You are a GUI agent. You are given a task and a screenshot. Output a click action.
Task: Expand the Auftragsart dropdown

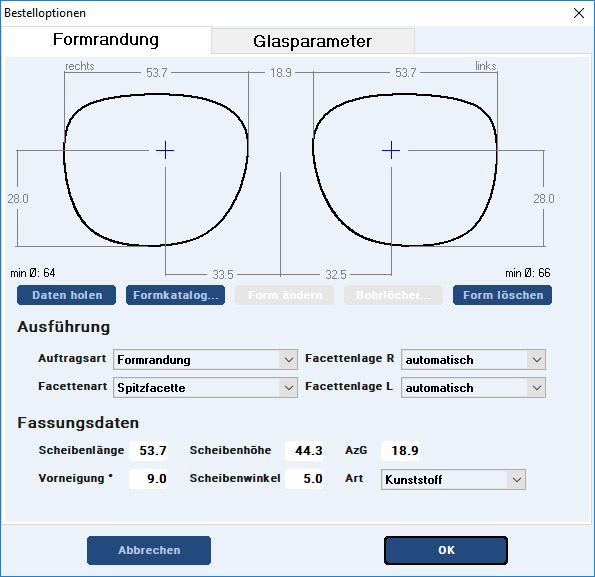point(205,360)
